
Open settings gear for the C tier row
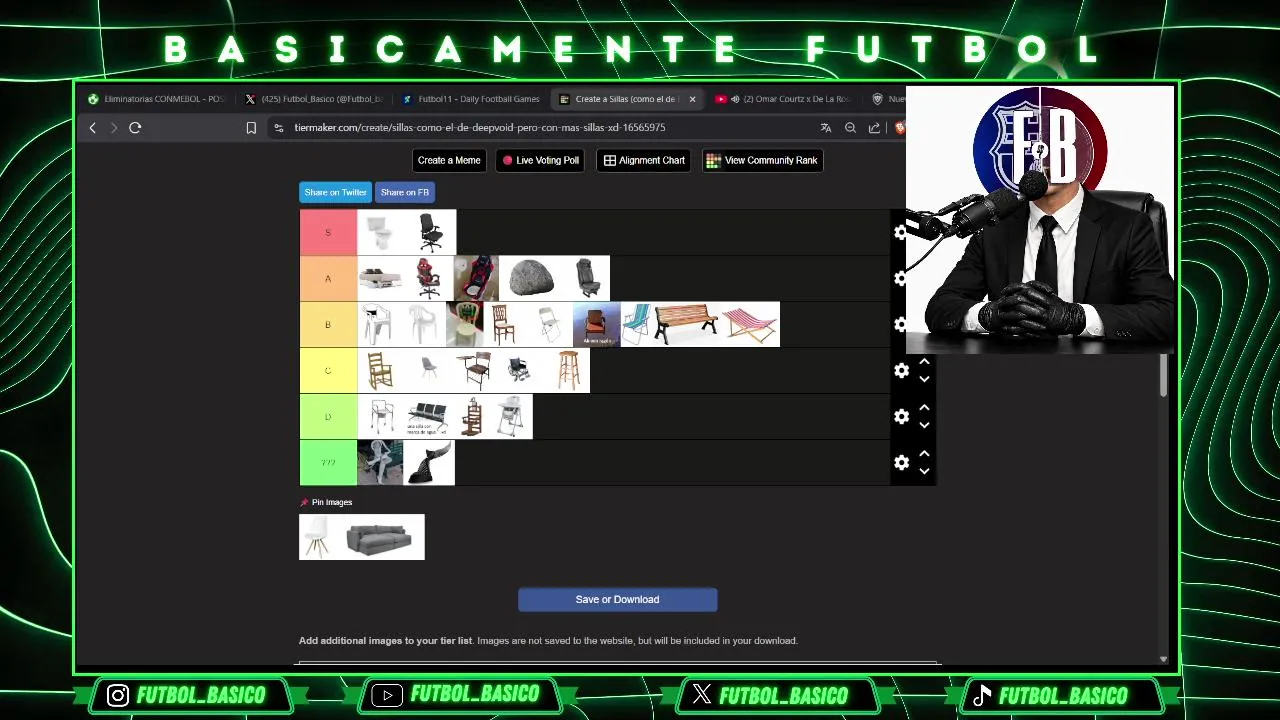(x=902, y=370)
